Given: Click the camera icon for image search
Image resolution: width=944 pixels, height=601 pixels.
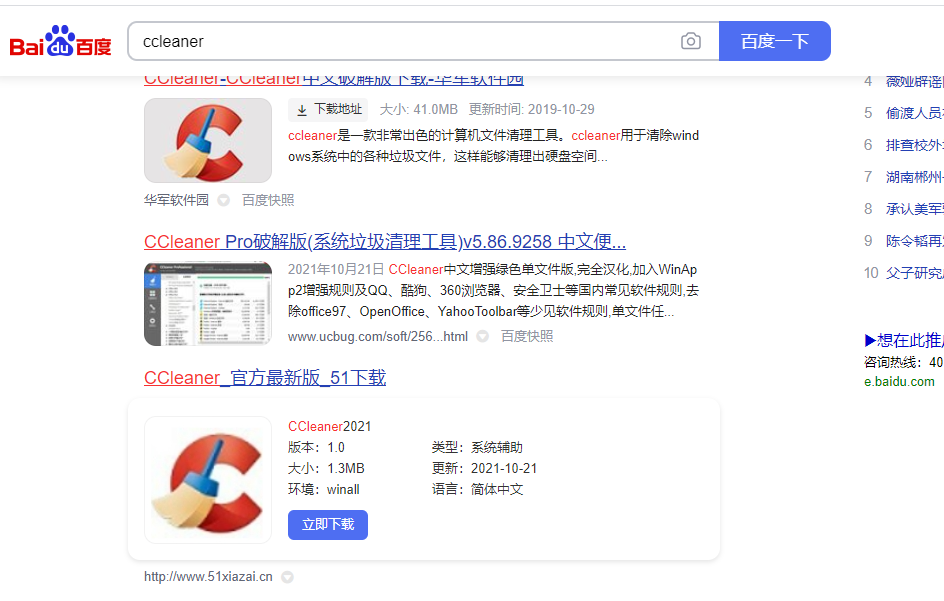Looking at the screenshot, I should [690, 41].
